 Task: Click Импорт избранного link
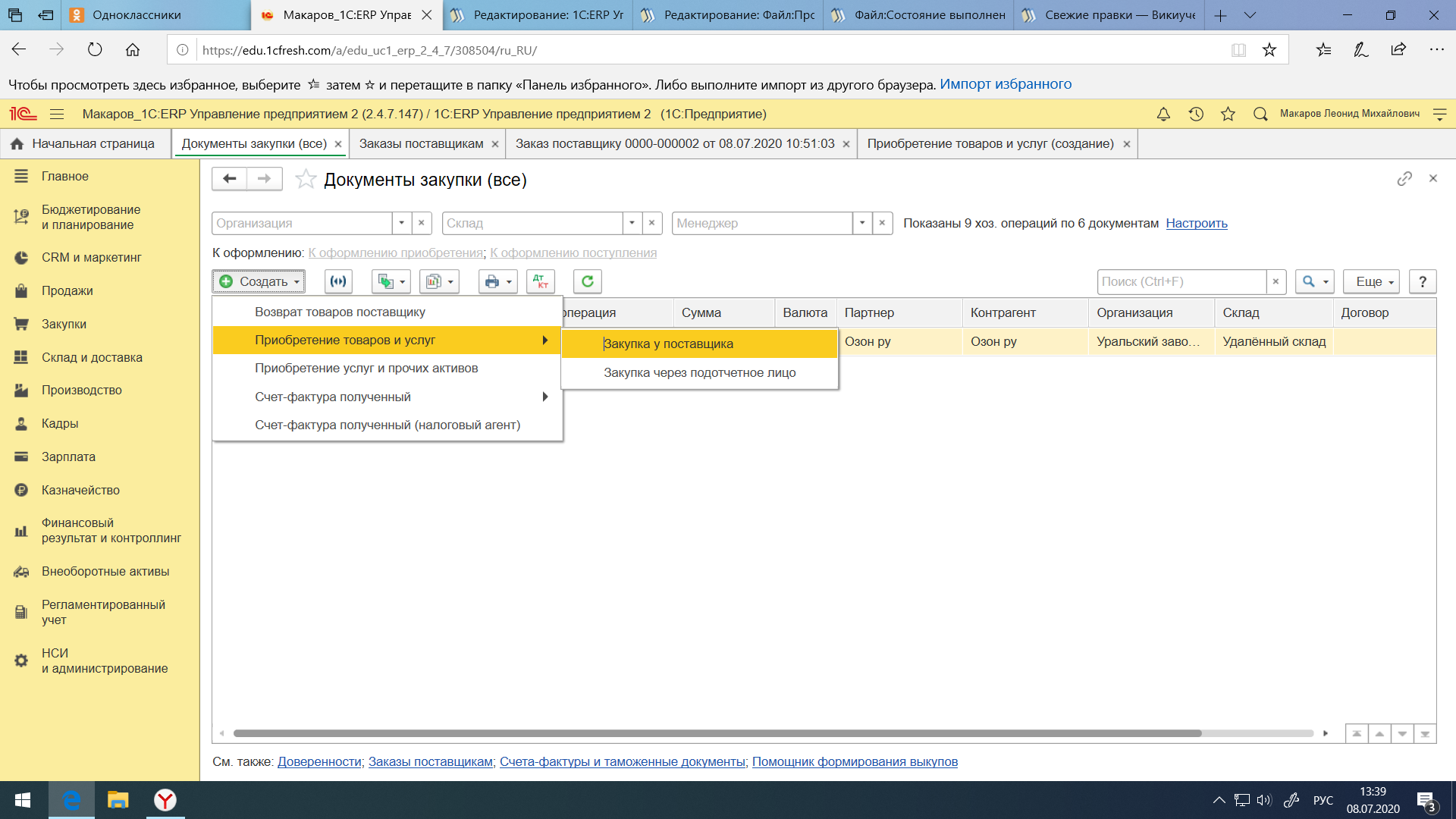[x=1006, y=84]
